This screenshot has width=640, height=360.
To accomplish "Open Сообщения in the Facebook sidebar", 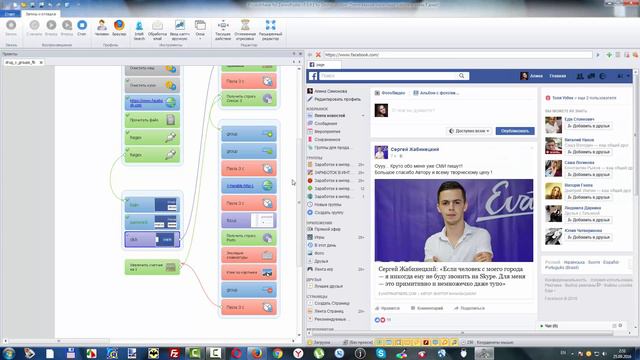I will 326,123.
